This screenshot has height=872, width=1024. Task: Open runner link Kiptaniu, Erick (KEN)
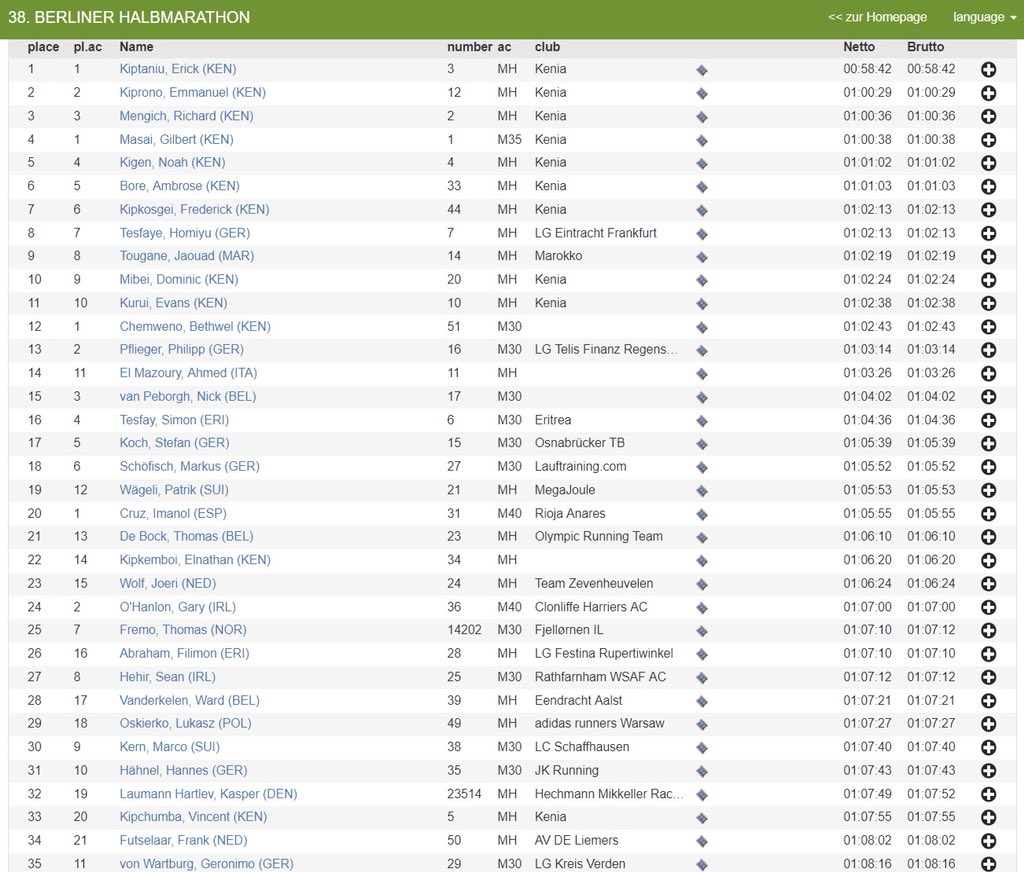pyautogui.click(x=178, y=69)
